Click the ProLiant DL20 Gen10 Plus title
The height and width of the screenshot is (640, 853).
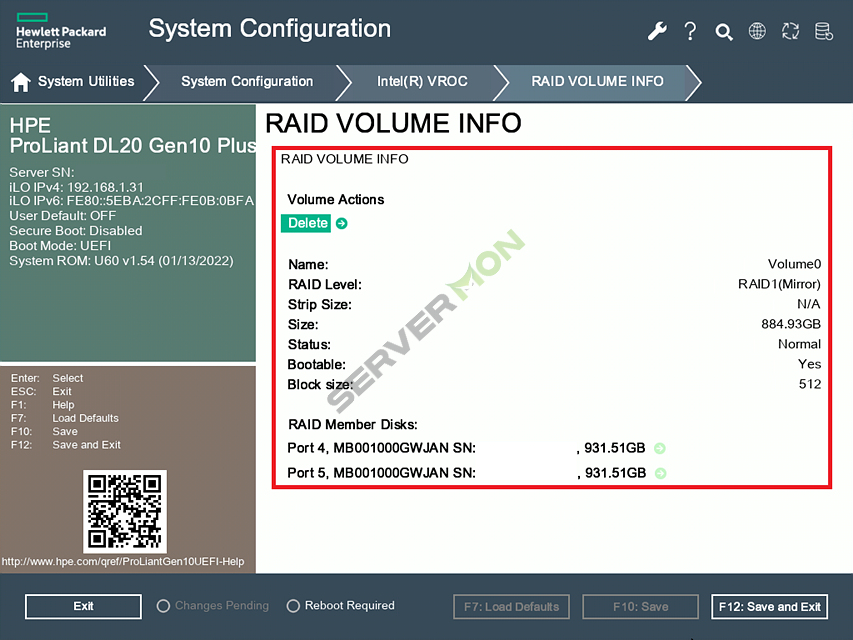tap(133, 146)
